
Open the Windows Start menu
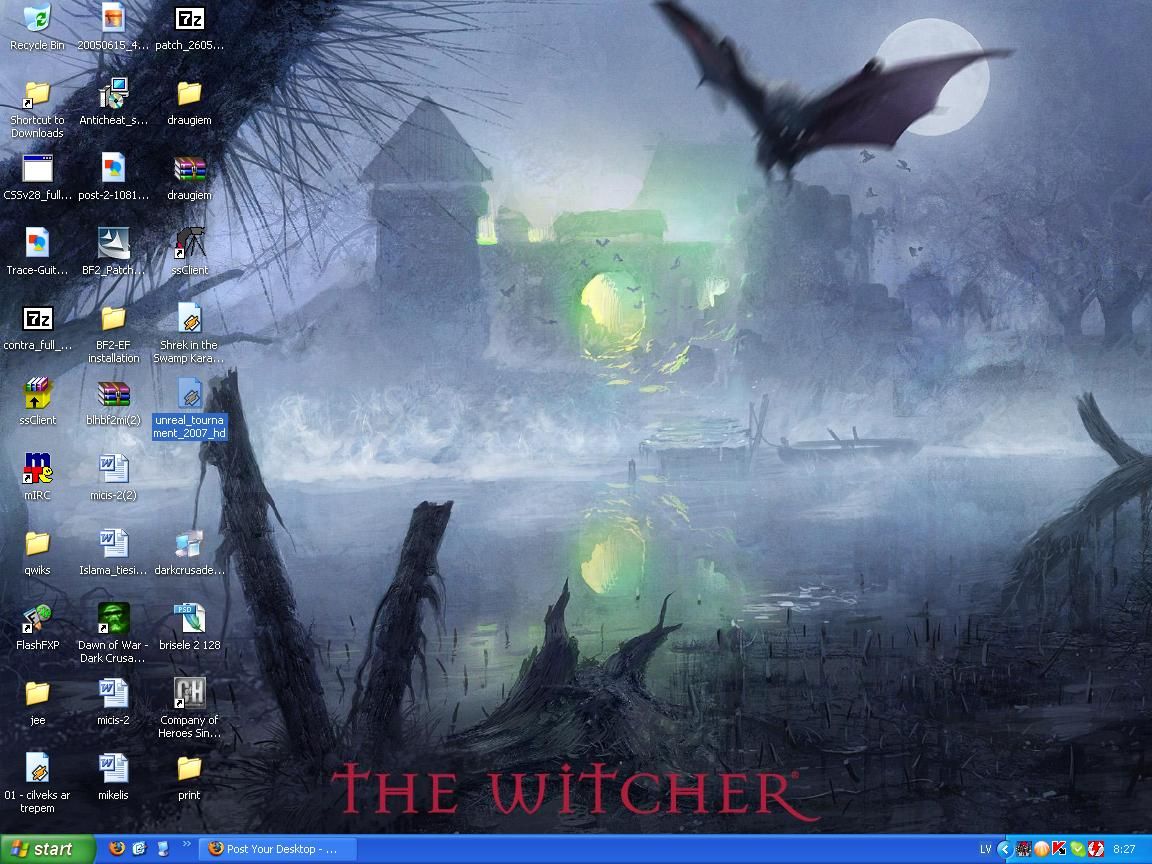pos(47,849)
